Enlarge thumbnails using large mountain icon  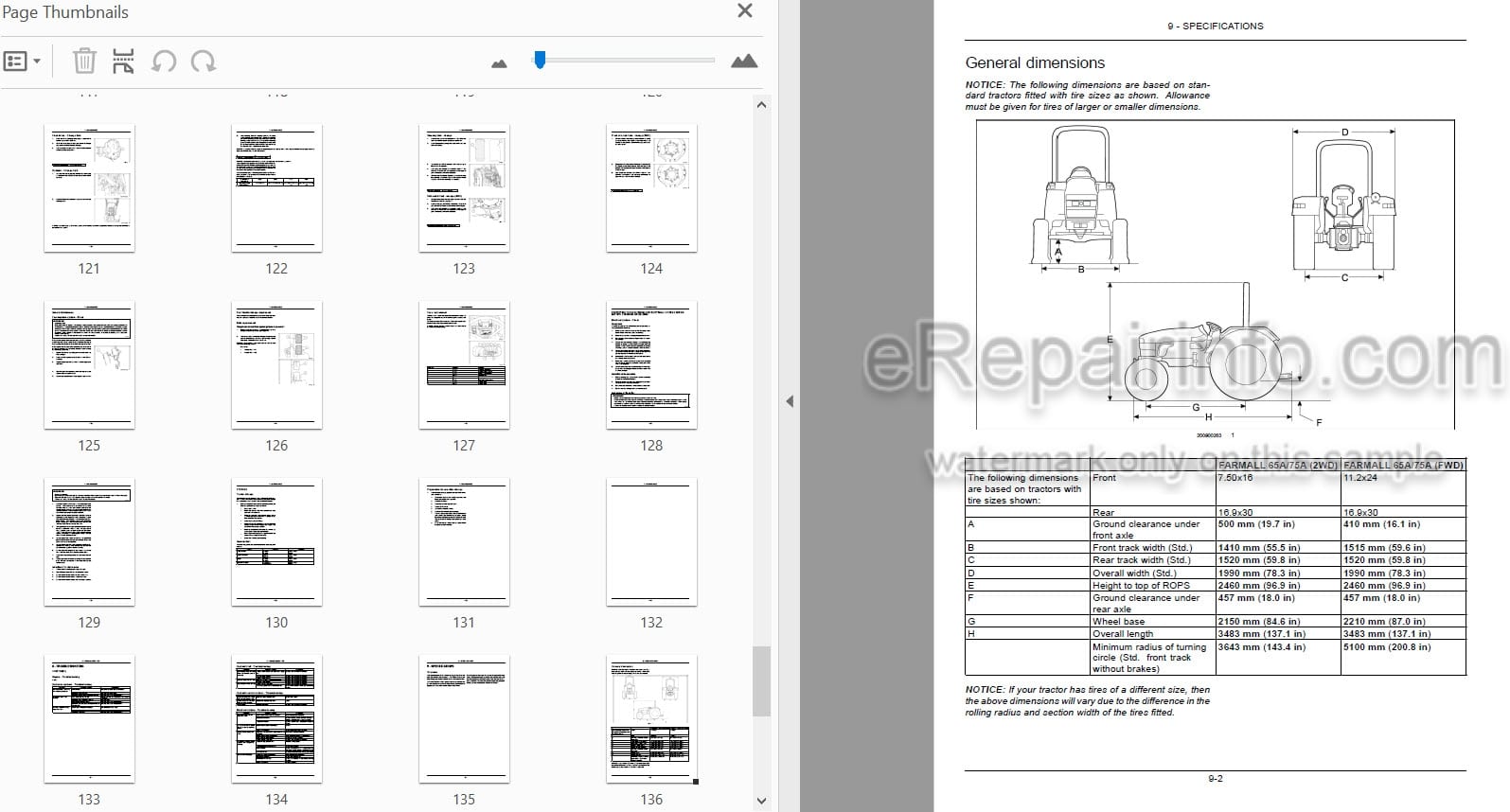(x=744, y=61)
